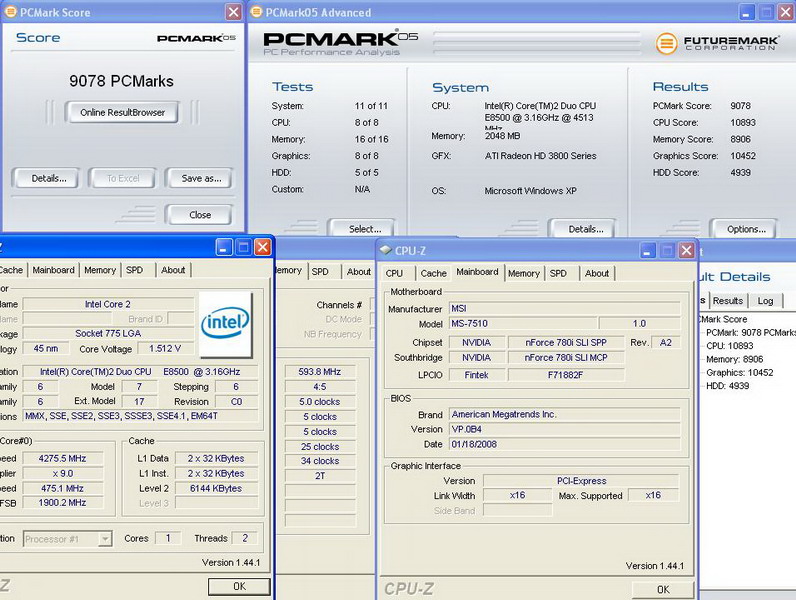The height and width of the screenshot is (600, 796).
Task: Select SPD tab in middle CPU-Z window
Action: click(320, 272)
